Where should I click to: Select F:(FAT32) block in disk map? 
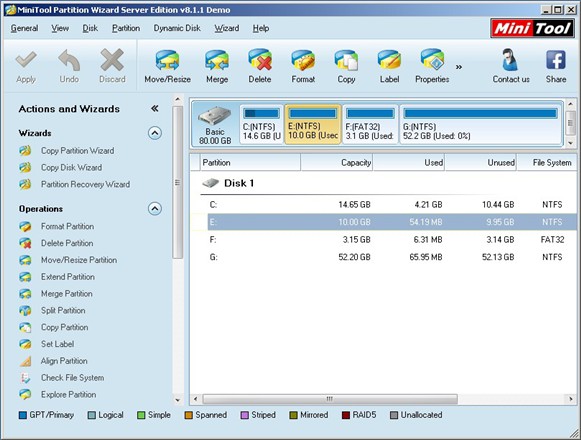pos(370,124)
